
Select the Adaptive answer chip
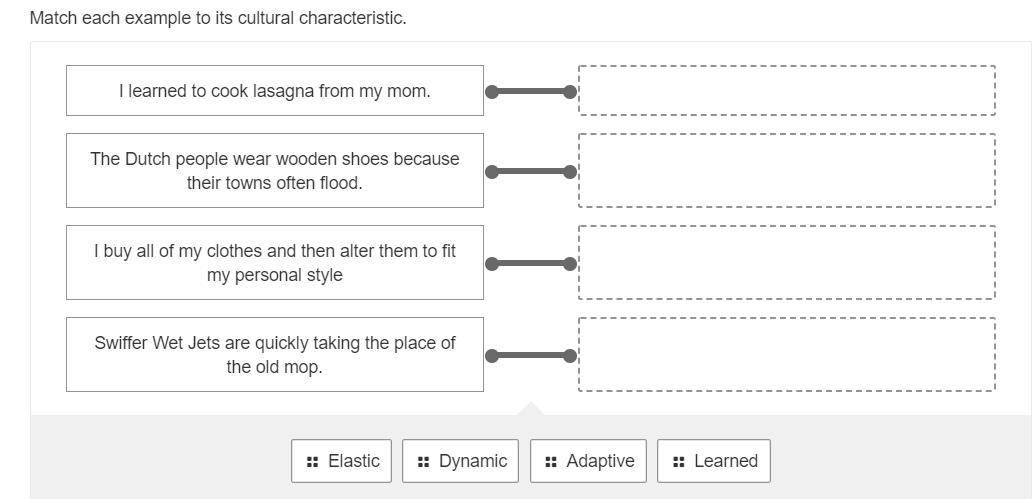[x=588, y=461]
